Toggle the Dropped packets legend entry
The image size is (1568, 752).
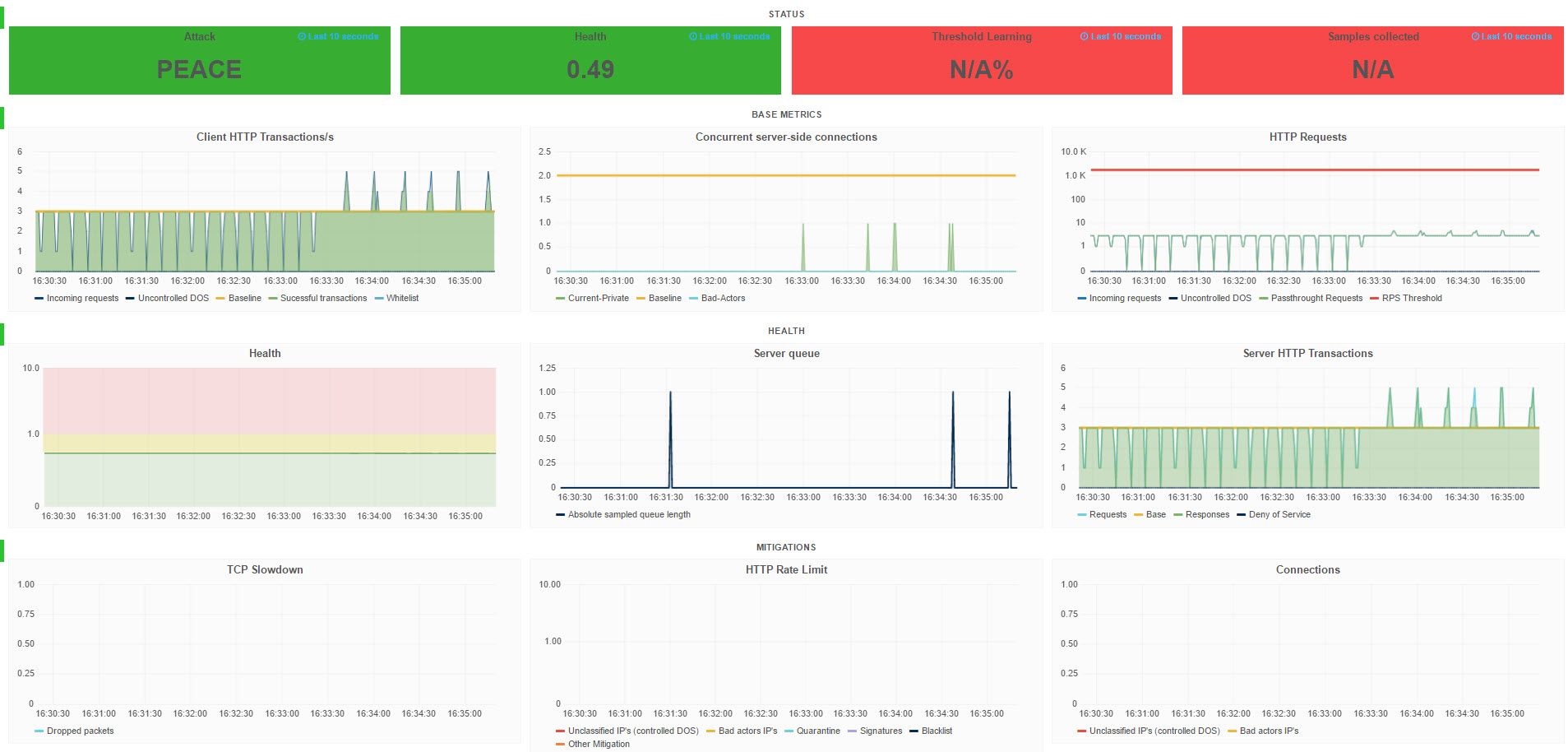(x=80, y=731)
